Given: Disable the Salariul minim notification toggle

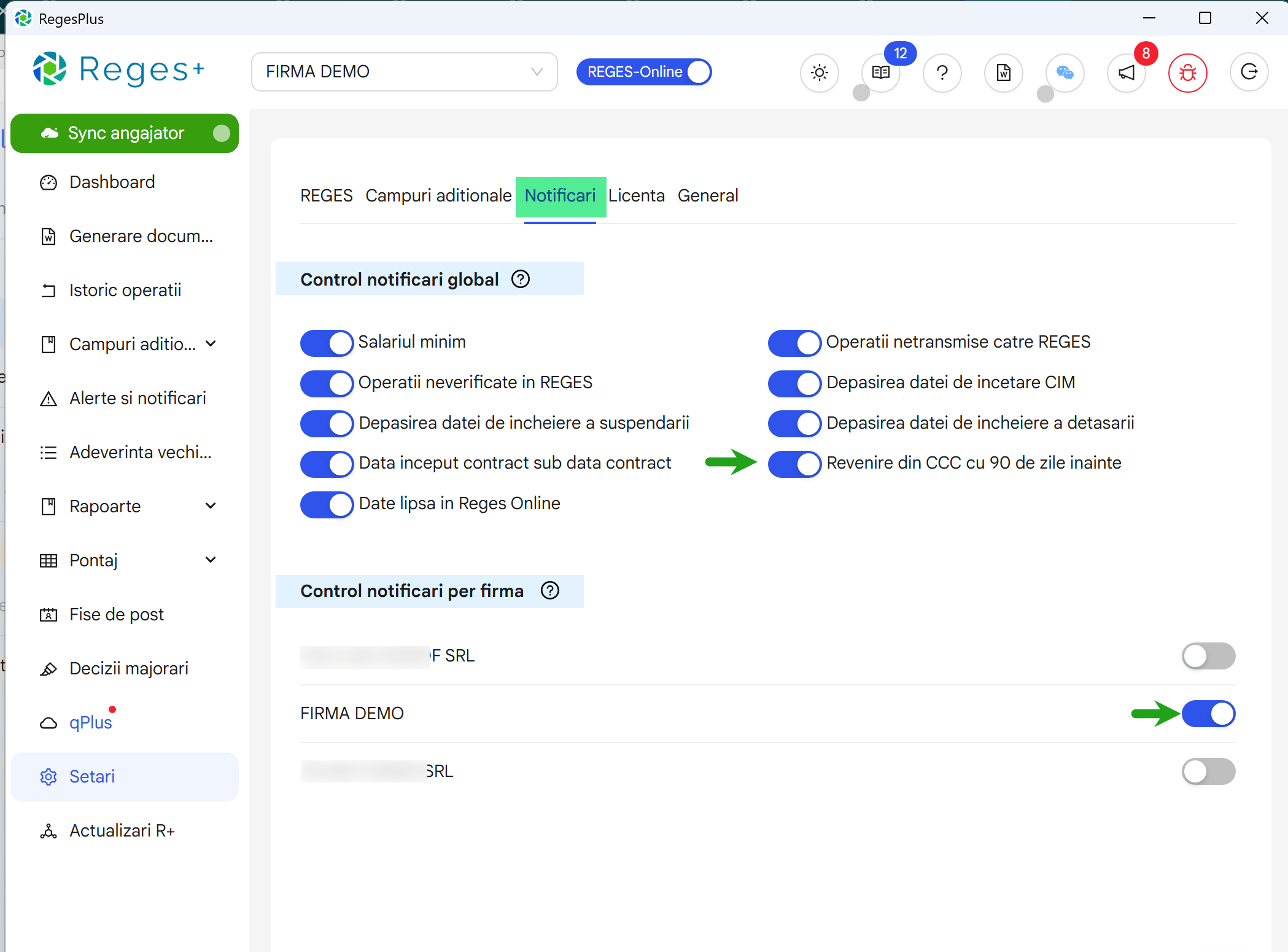Looking at the screenshot, I should tap(326, 343).
